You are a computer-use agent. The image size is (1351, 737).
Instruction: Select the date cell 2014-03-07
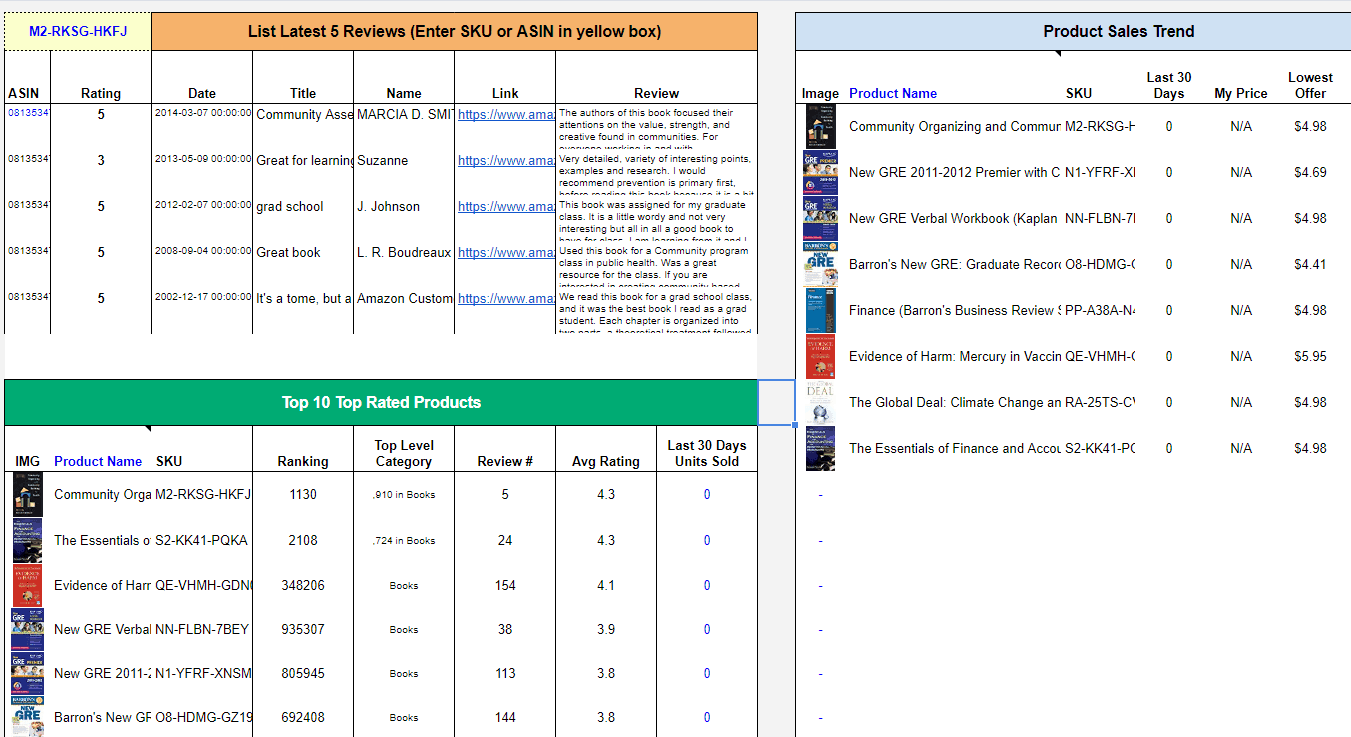pos(202,113)
